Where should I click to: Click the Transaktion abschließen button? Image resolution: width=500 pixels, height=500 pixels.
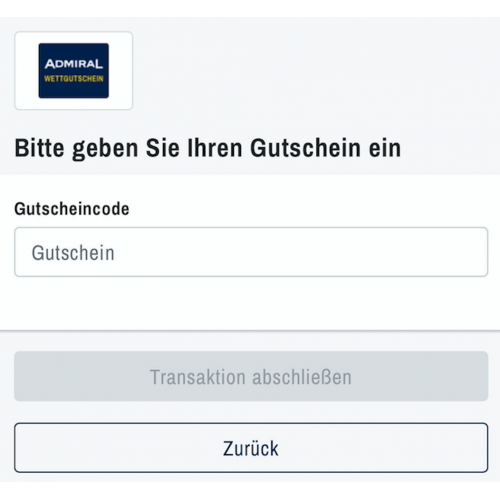pos(251,376)
